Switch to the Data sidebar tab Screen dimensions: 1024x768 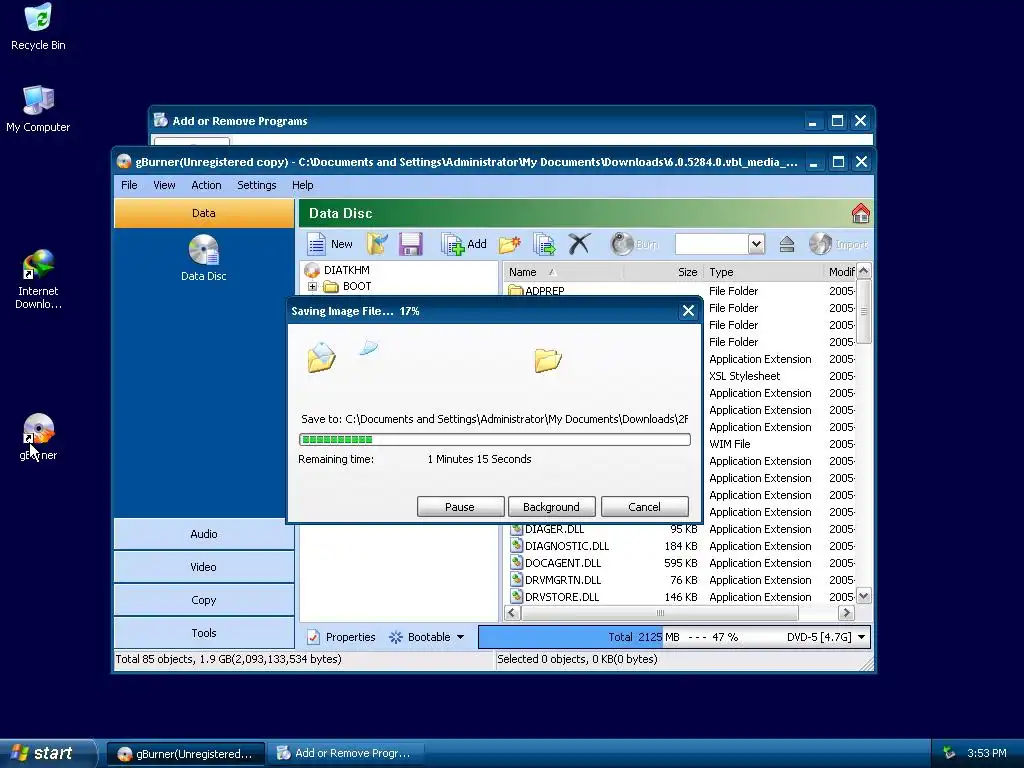pyautogui.click(x=204, y=213)
